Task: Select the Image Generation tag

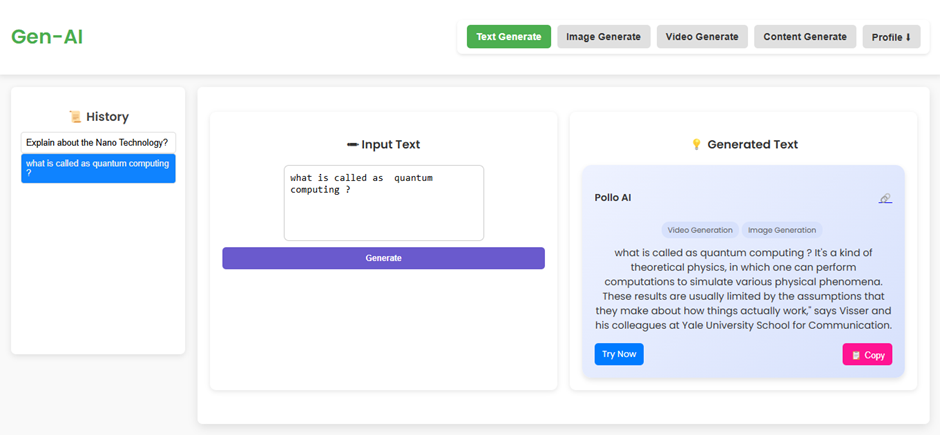Action: [x=782, y=230]
